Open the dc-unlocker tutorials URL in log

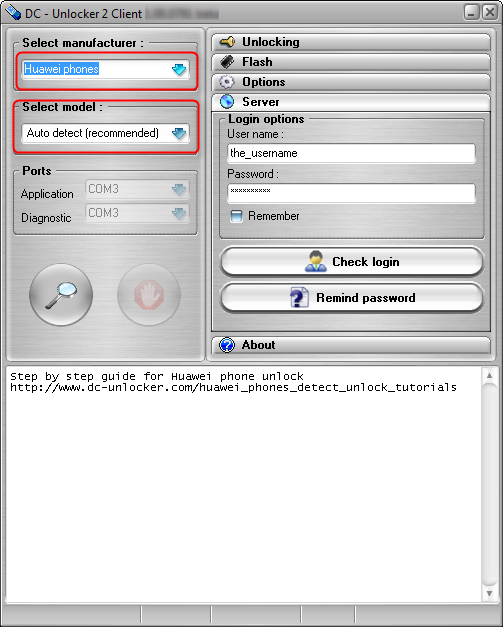[x=234, y=387]
